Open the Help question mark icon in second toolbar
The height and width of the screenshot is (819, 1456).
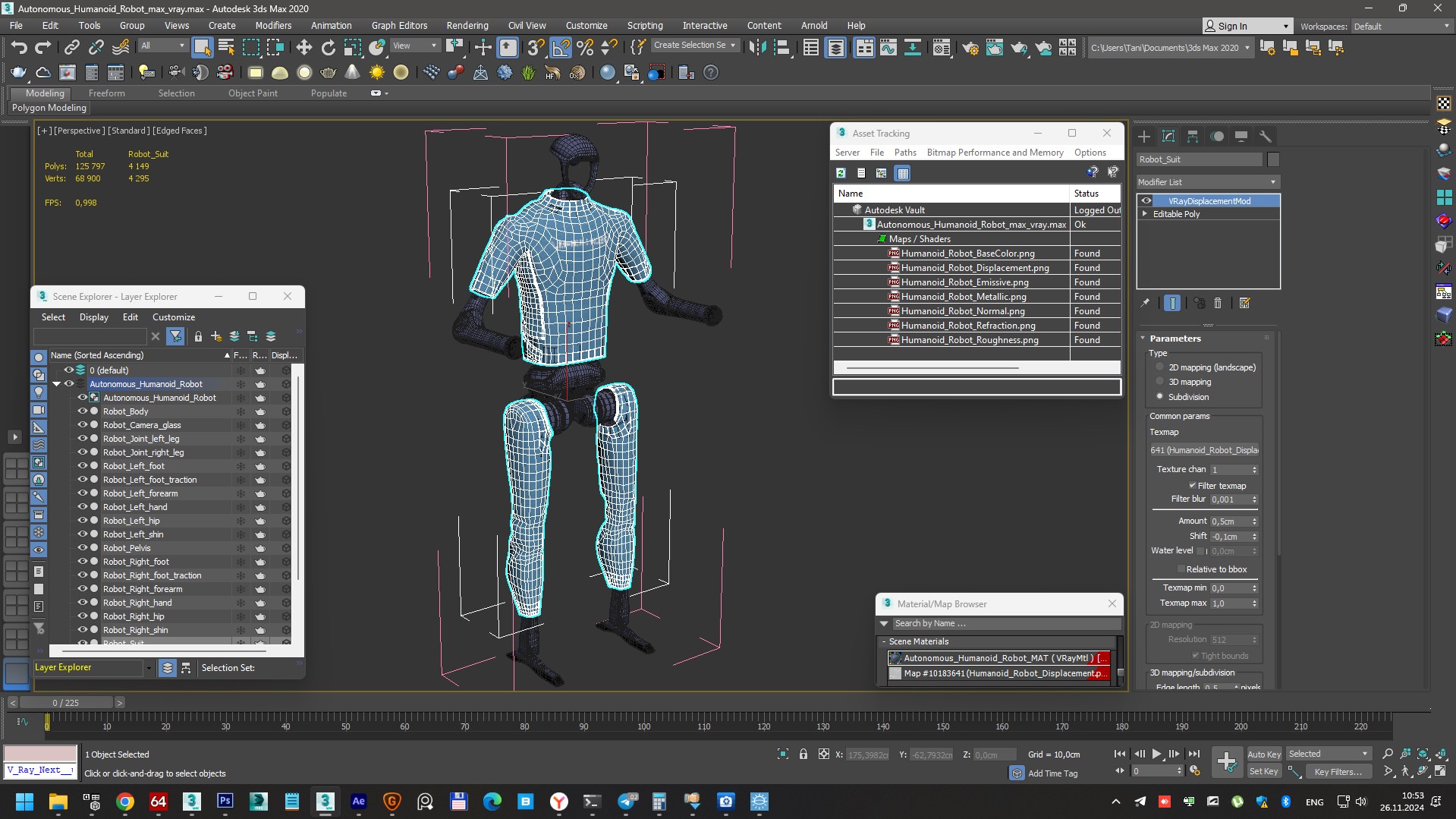pyautogui.click(x=711, y=73)
